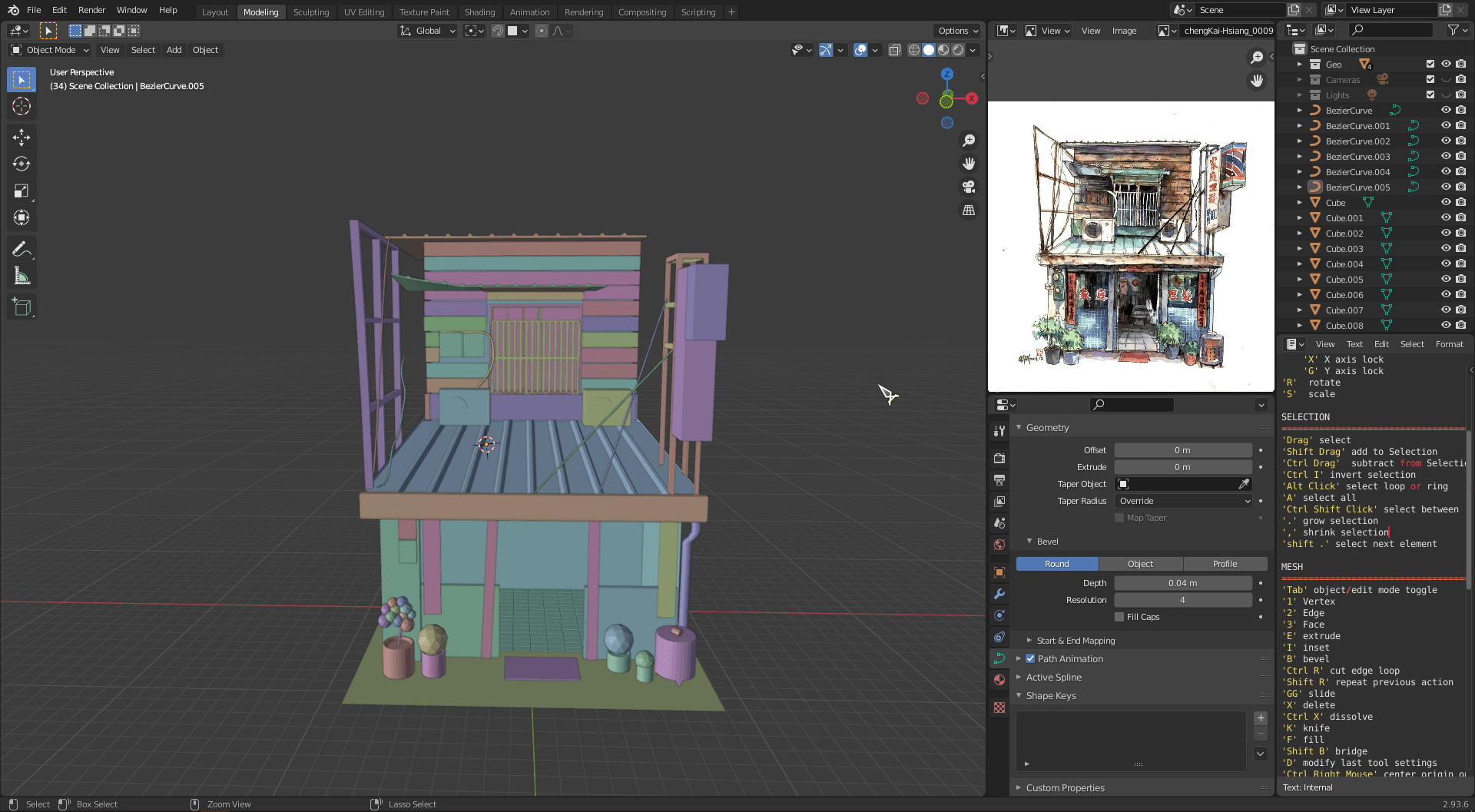The image size is (1475, 812).
Task: Select the Annotate tool
Action: (x=22, y=248)
